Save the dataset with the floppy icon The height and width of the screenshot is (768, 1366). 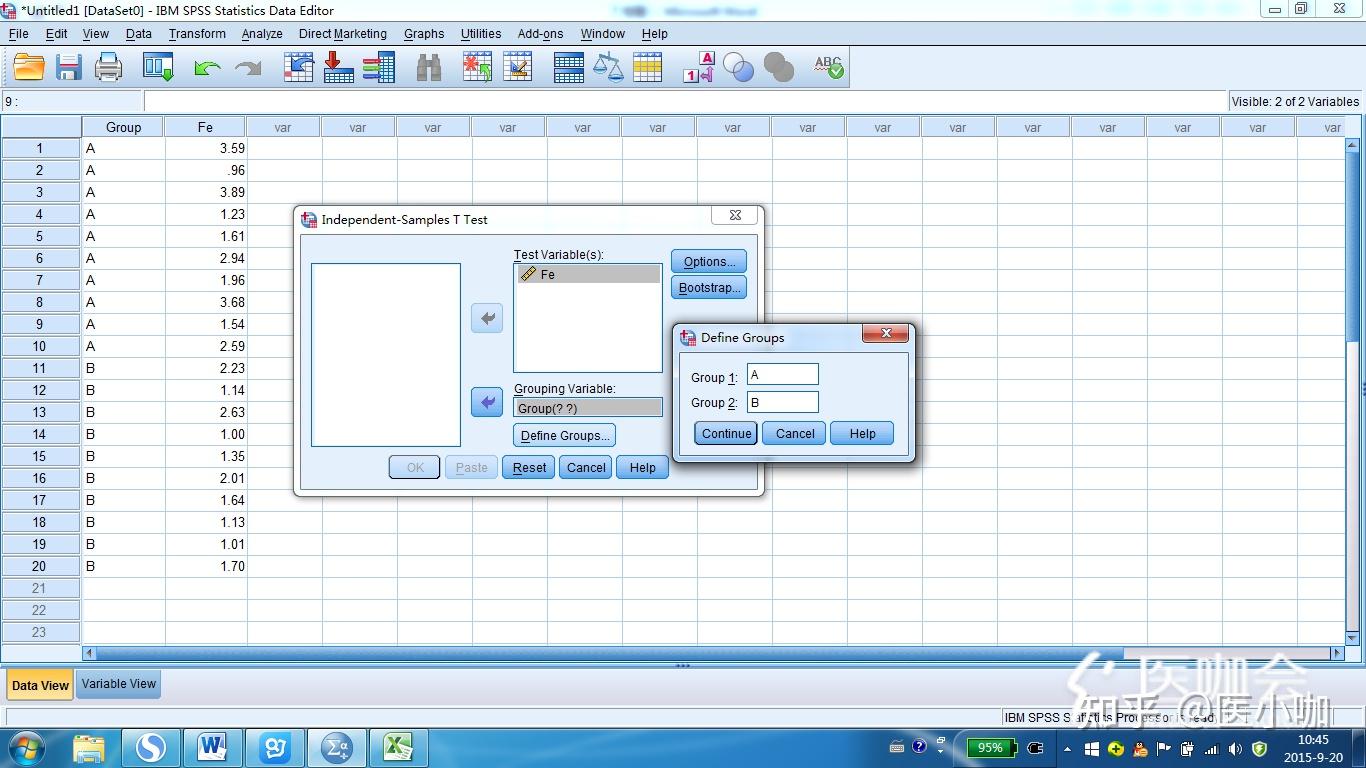[x=69, y=67]
